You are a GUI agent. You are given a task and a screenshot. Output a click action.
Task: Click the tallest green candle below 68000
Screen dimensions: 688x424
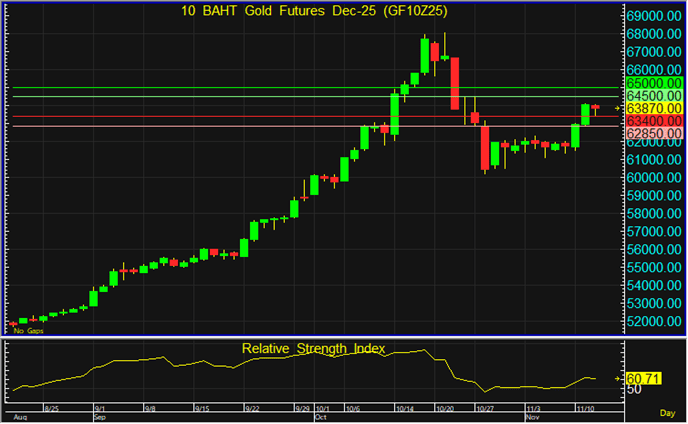425,55
